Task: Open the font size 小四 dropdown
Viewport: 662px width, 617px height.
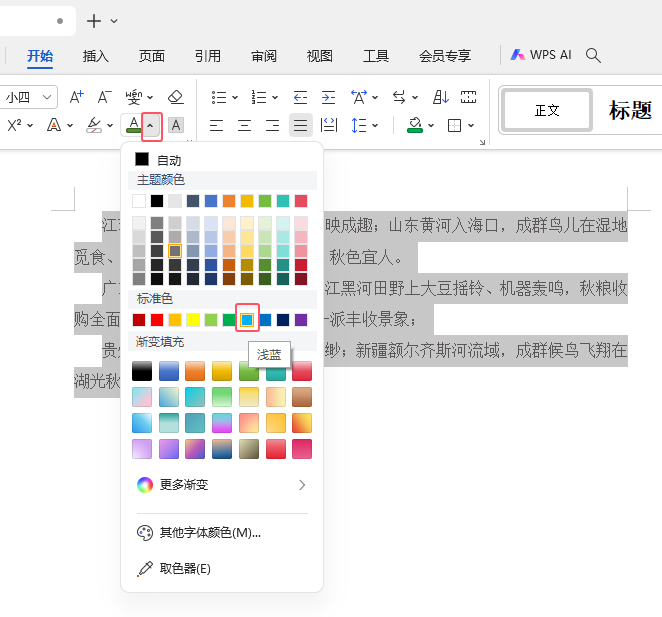Action: click(47, 97)
